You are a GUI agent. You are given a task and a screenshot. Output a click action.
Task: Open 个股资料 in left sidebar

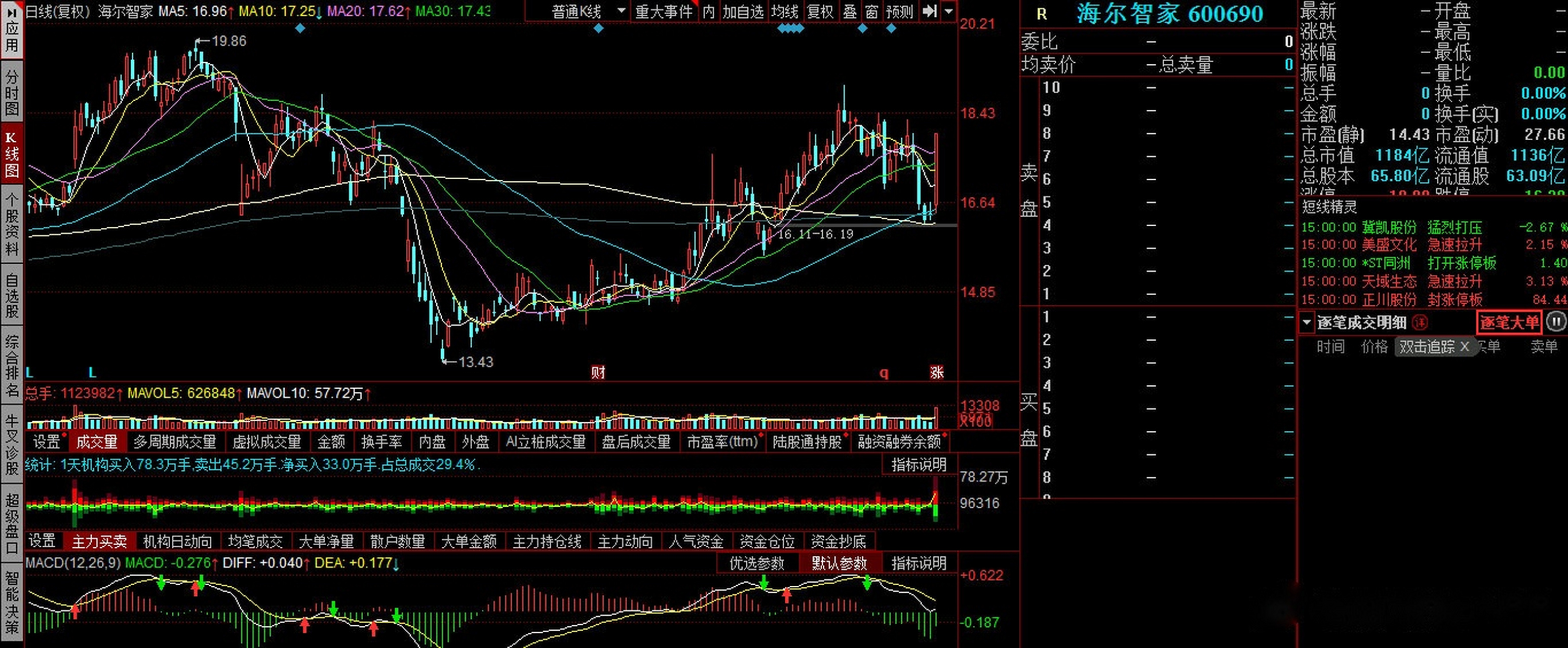tap(12, 224)
